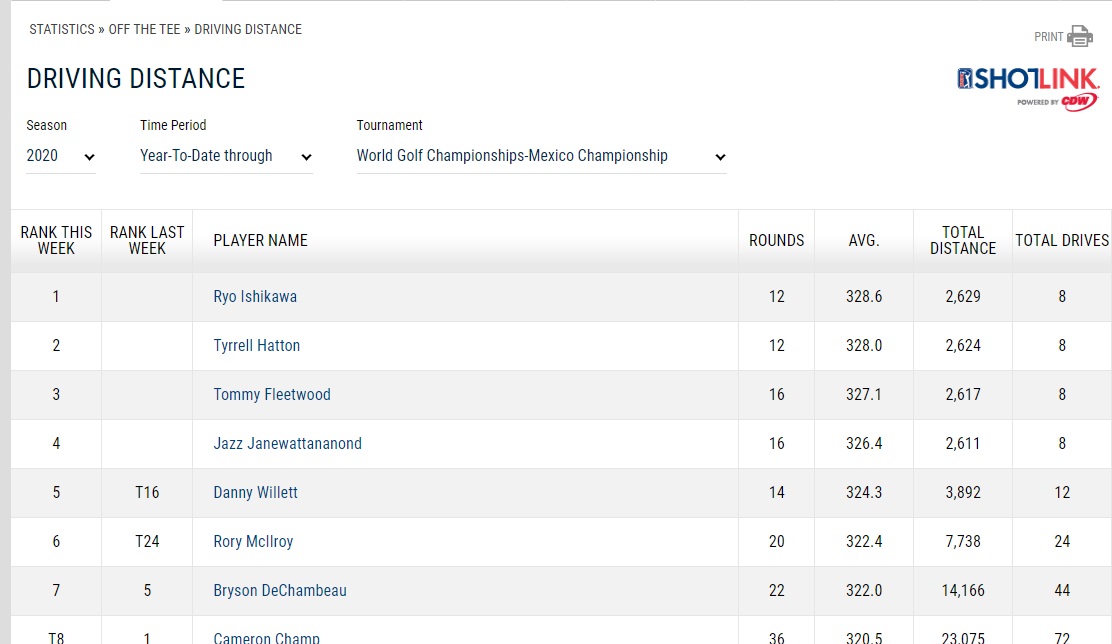
Task: Click the printer icon
Action: point(1080,37)
